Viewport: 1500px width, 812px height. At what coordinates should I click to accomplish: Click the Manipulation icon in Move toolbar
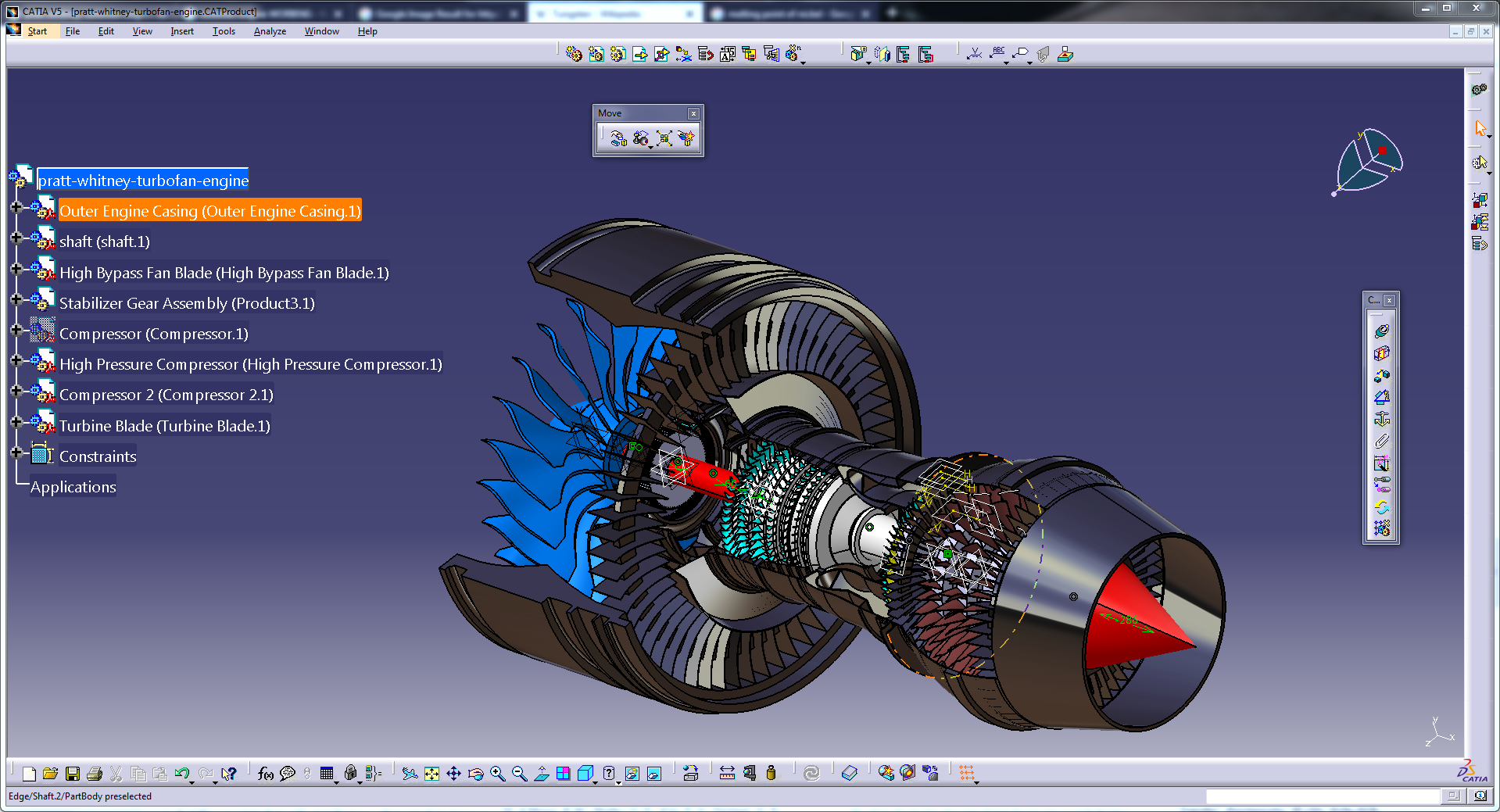tap(618, 138)
